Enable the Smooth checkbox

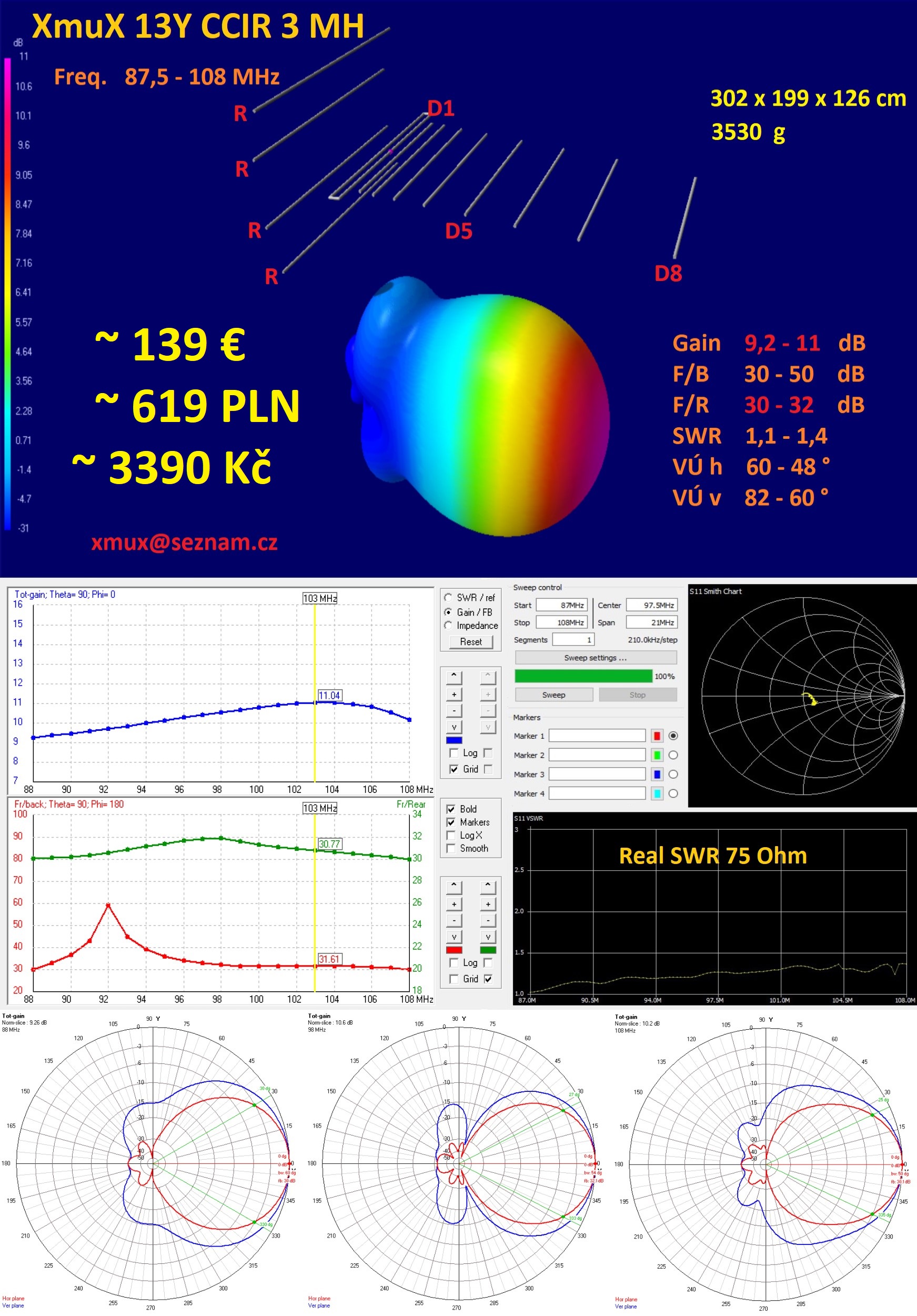click(451, 848)
